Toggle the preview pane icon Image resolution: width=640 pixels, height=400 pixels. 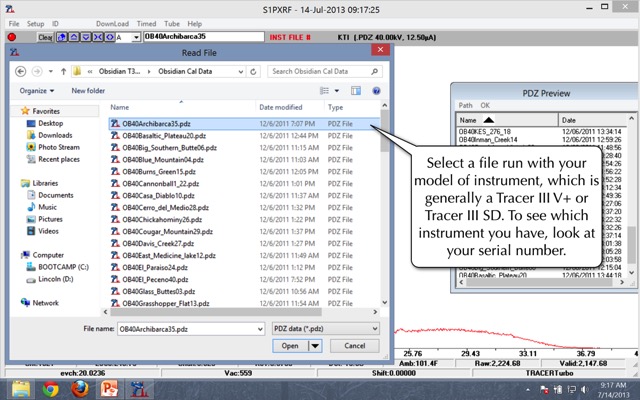pyautogui.click(x=356, y=91)
